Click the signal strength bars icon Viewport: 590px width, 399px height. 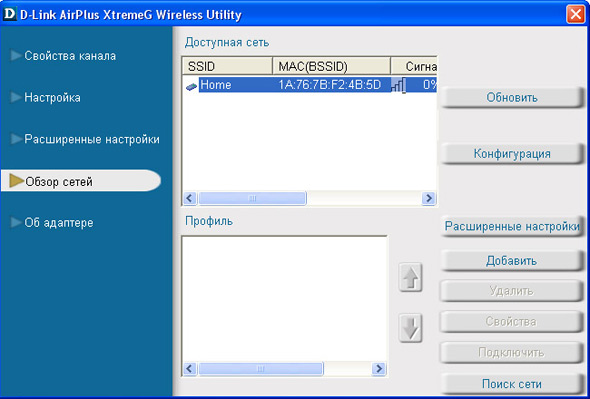(x=398, y=85)
